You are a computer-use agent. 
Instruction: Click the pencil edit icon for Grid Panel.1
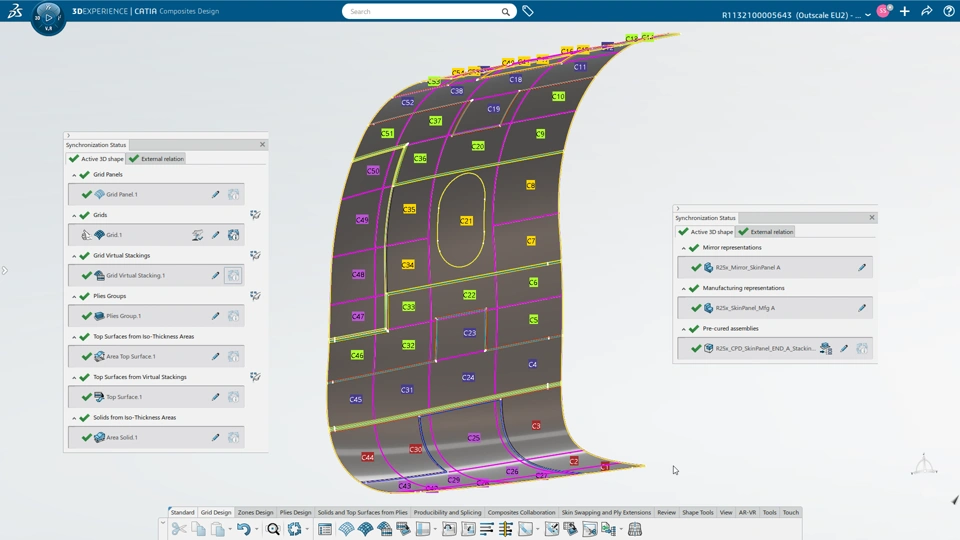coord(216,194)
